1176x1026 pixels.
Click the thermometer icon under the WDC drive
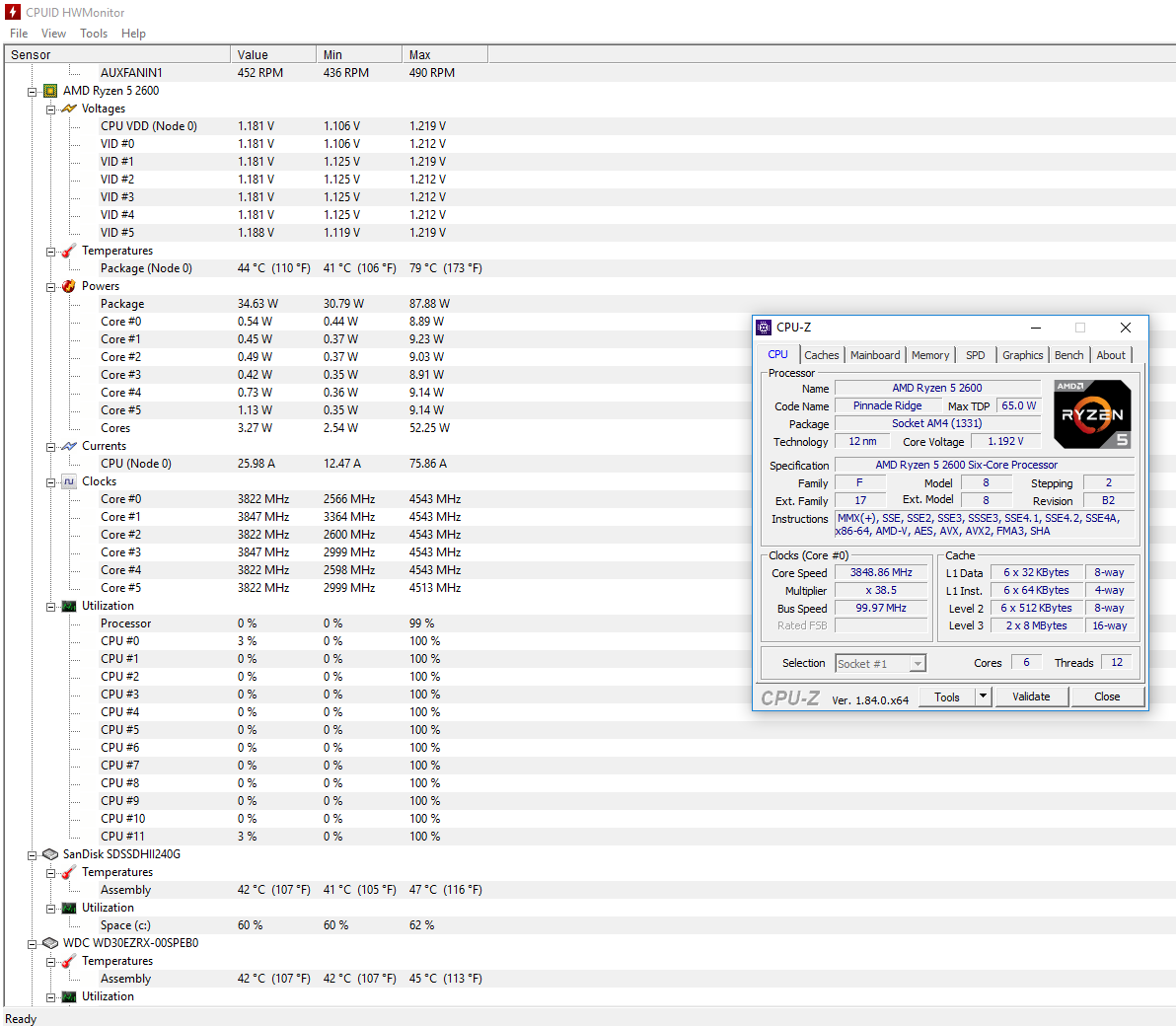point(69,961)
